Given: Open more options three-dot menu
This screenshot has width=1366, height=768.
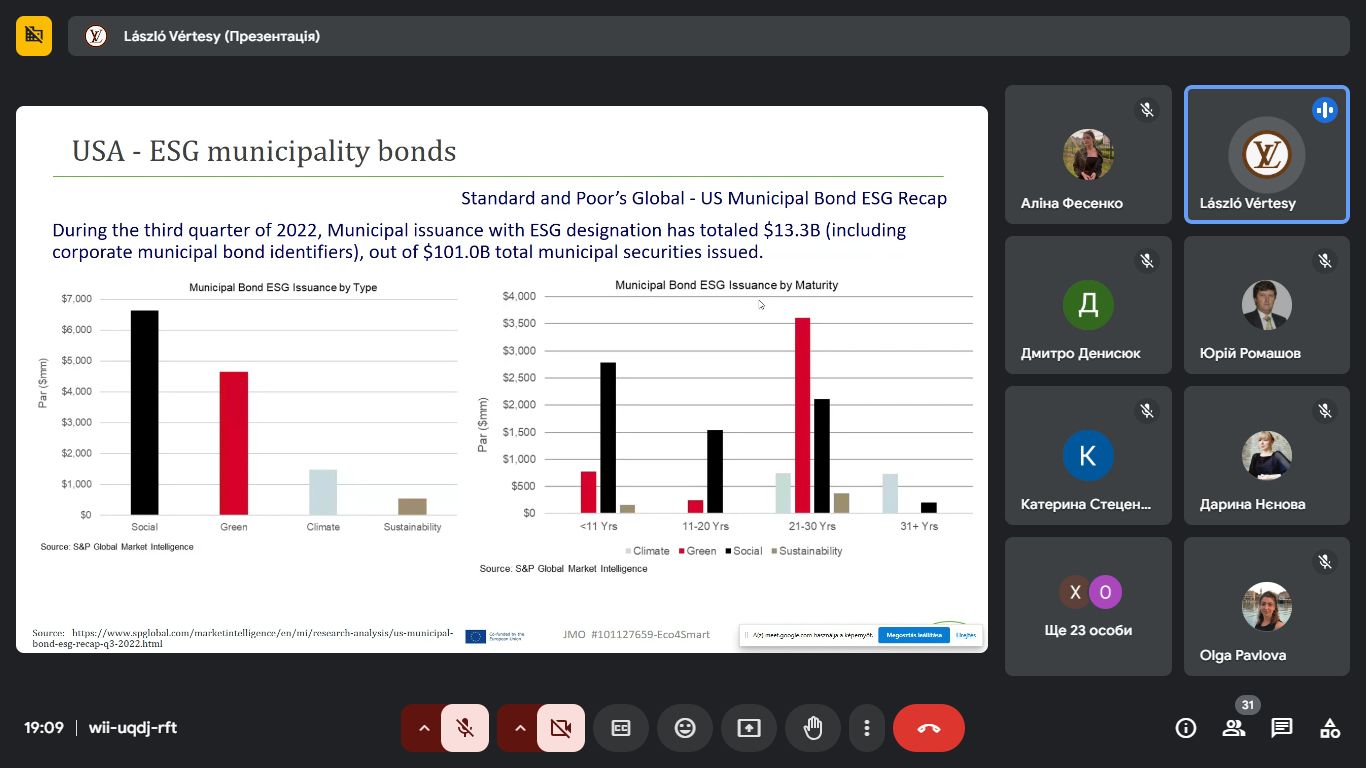Looking at the screenshot, I should pyautogui.click(x=867, y=728).
